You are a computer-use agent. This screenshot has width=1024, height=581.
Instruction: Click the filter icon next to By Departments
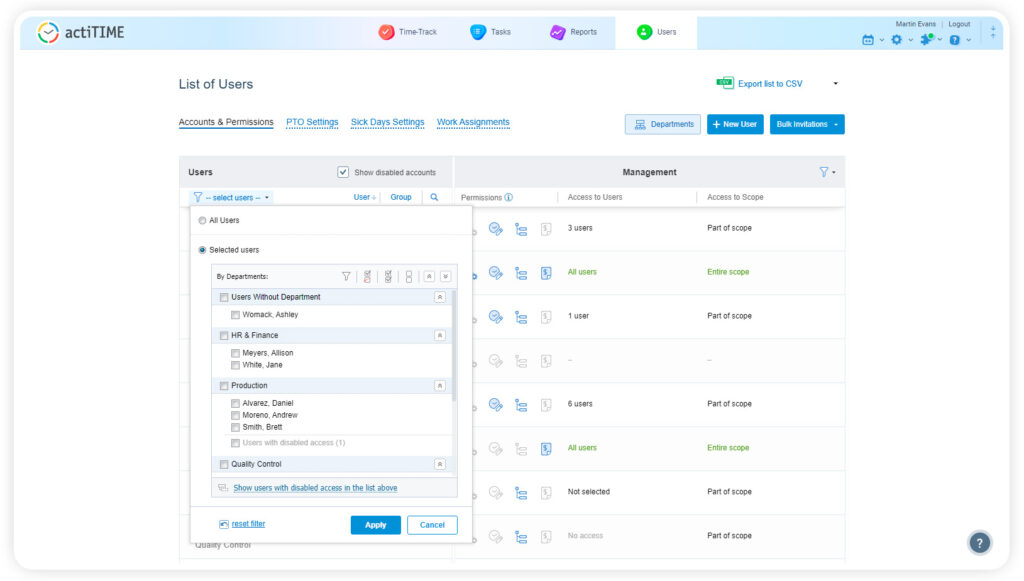click(x=346, y=276)
